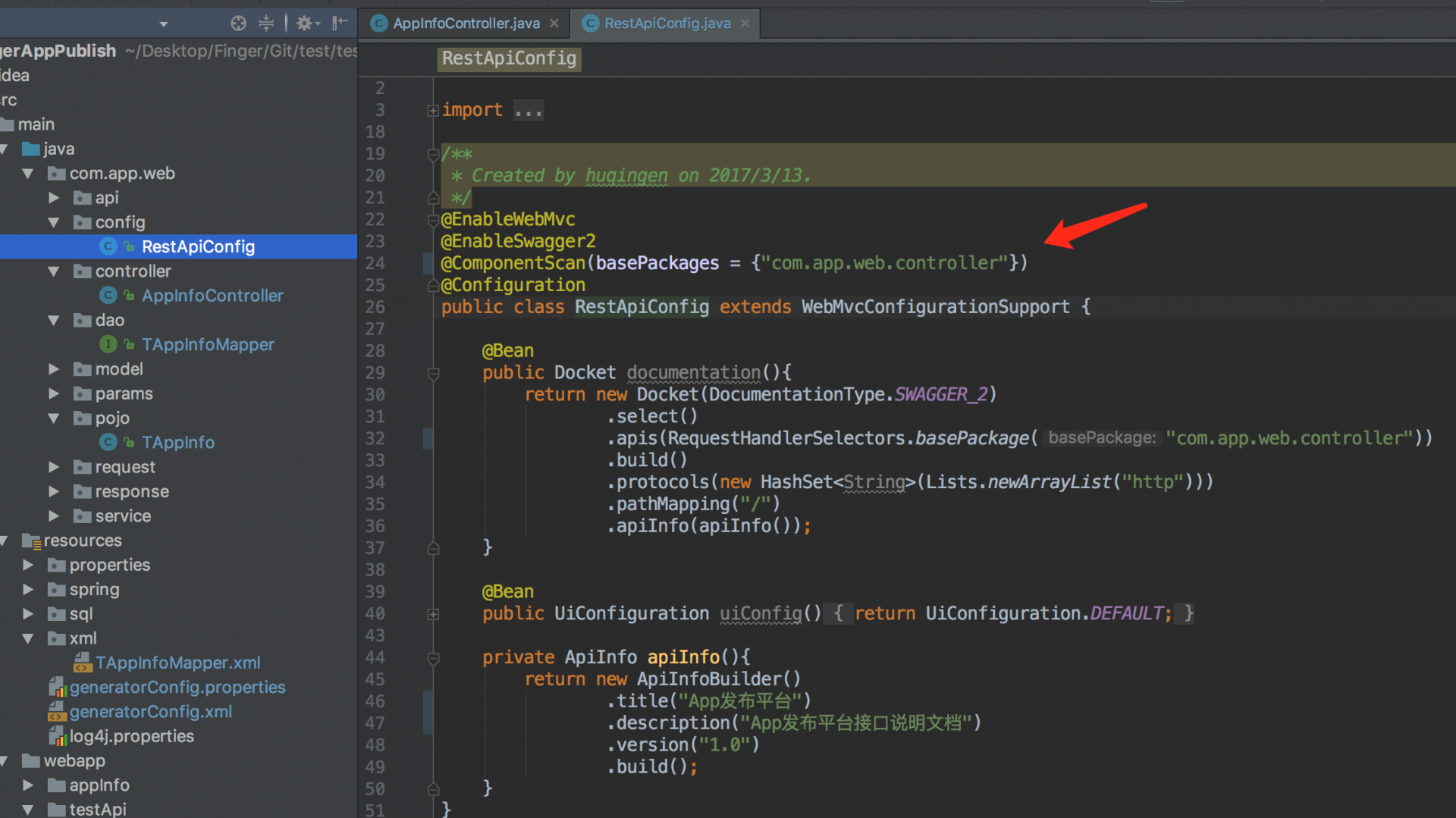Click the generatorConfig.xml file icon
Image resolution: width=1456 pixels, height=818 pixels.
(x=58, y=712)
